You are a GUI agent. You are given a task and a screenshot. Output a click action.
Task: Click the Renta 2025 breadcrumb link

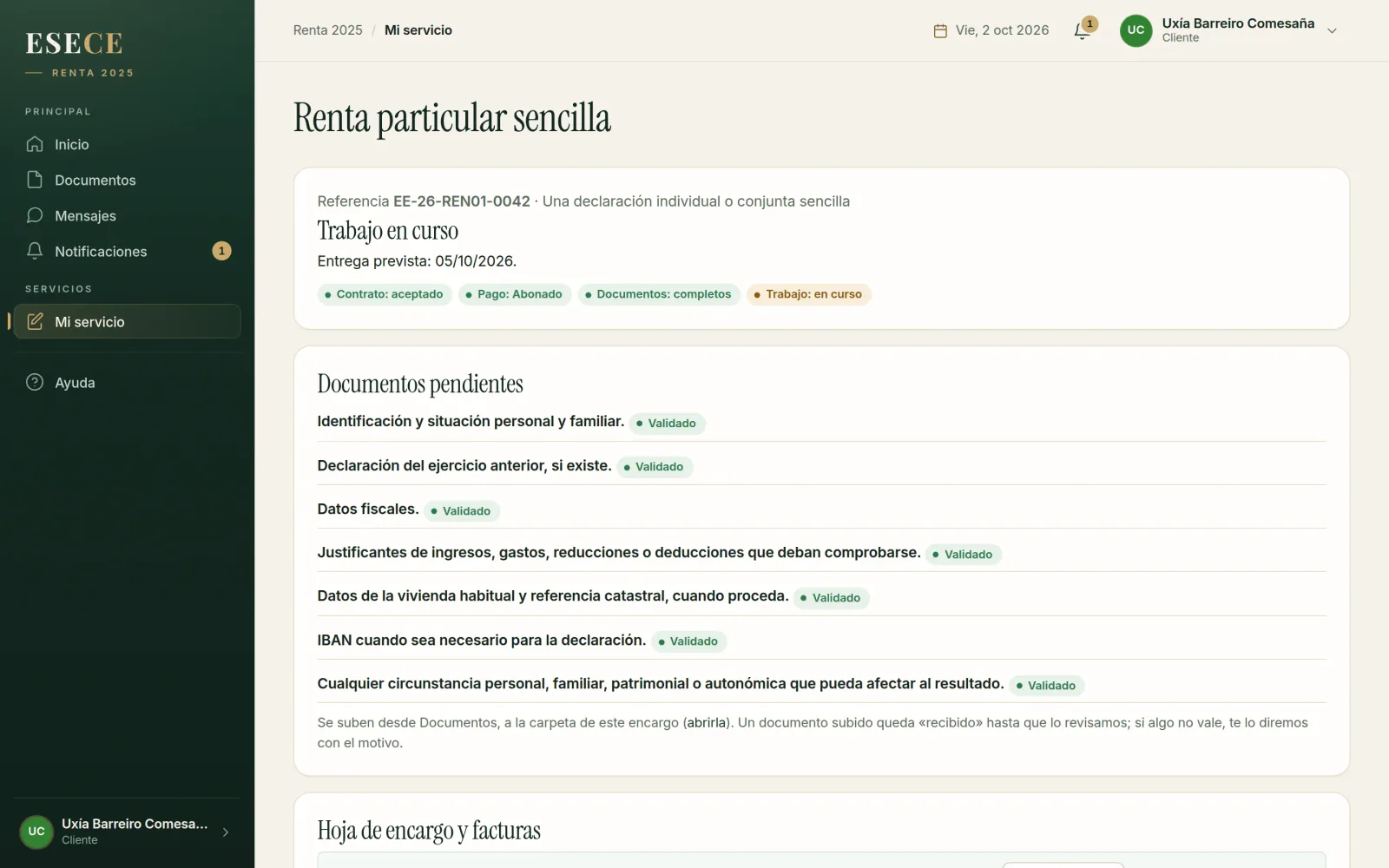coord(328,30)
